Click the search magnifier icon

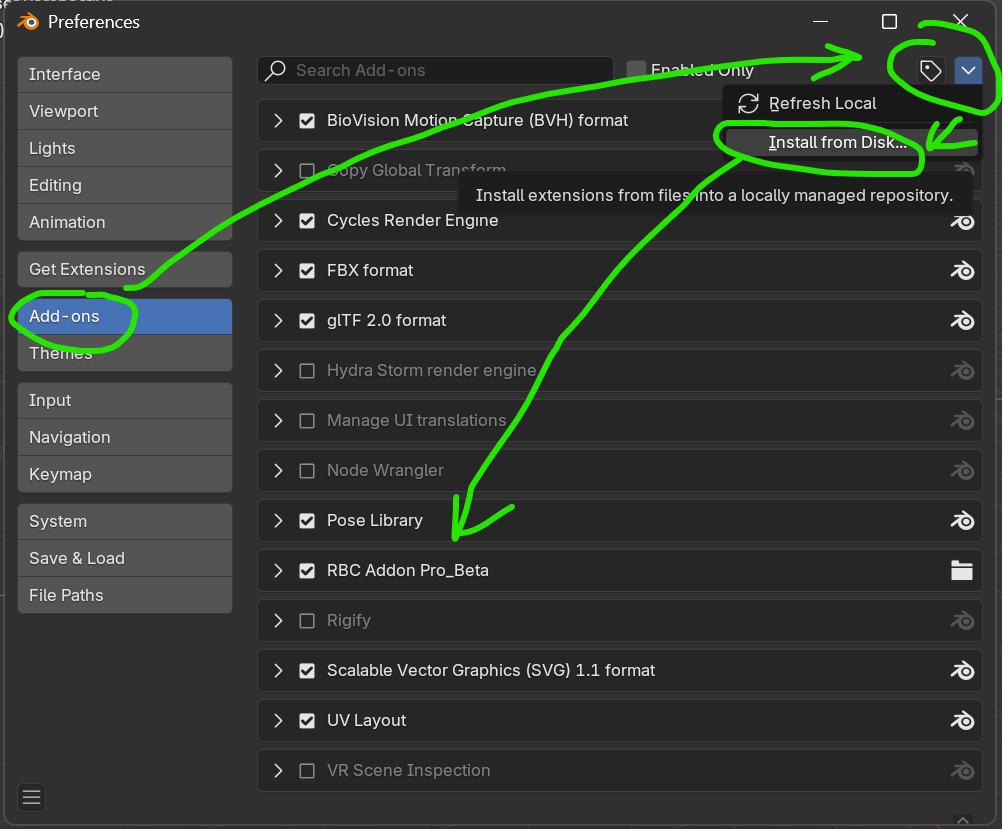pyautogui.click(x=276, y=70)
